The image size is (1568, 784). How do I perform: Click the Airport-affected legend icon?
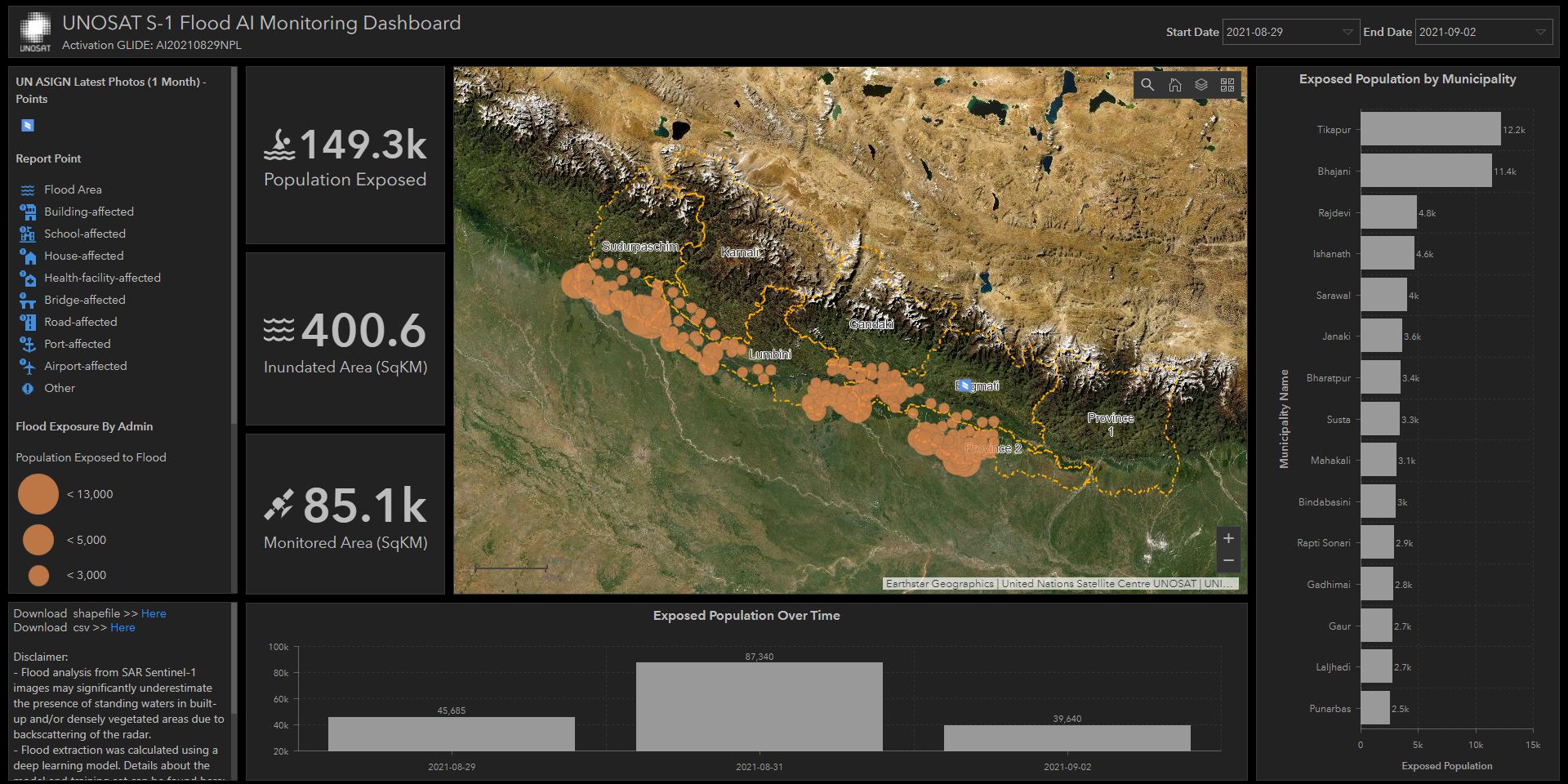[28, 366]
